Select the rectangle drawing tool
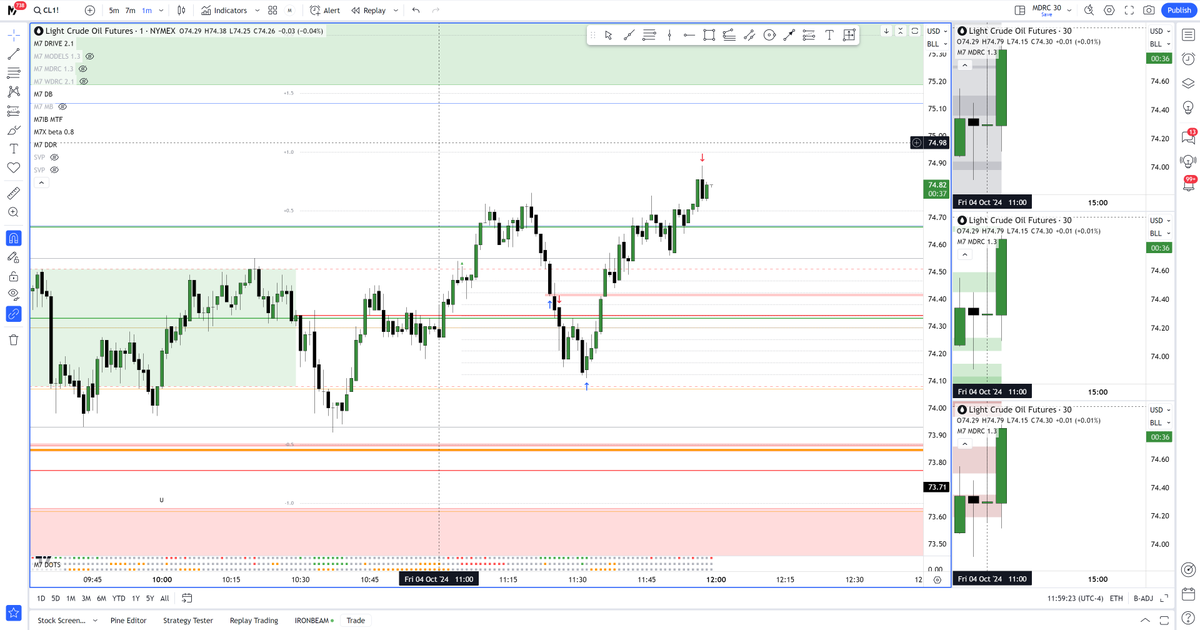Image resolution: width=1200 pixels, height=630 pixels. [x=710, y=34]
